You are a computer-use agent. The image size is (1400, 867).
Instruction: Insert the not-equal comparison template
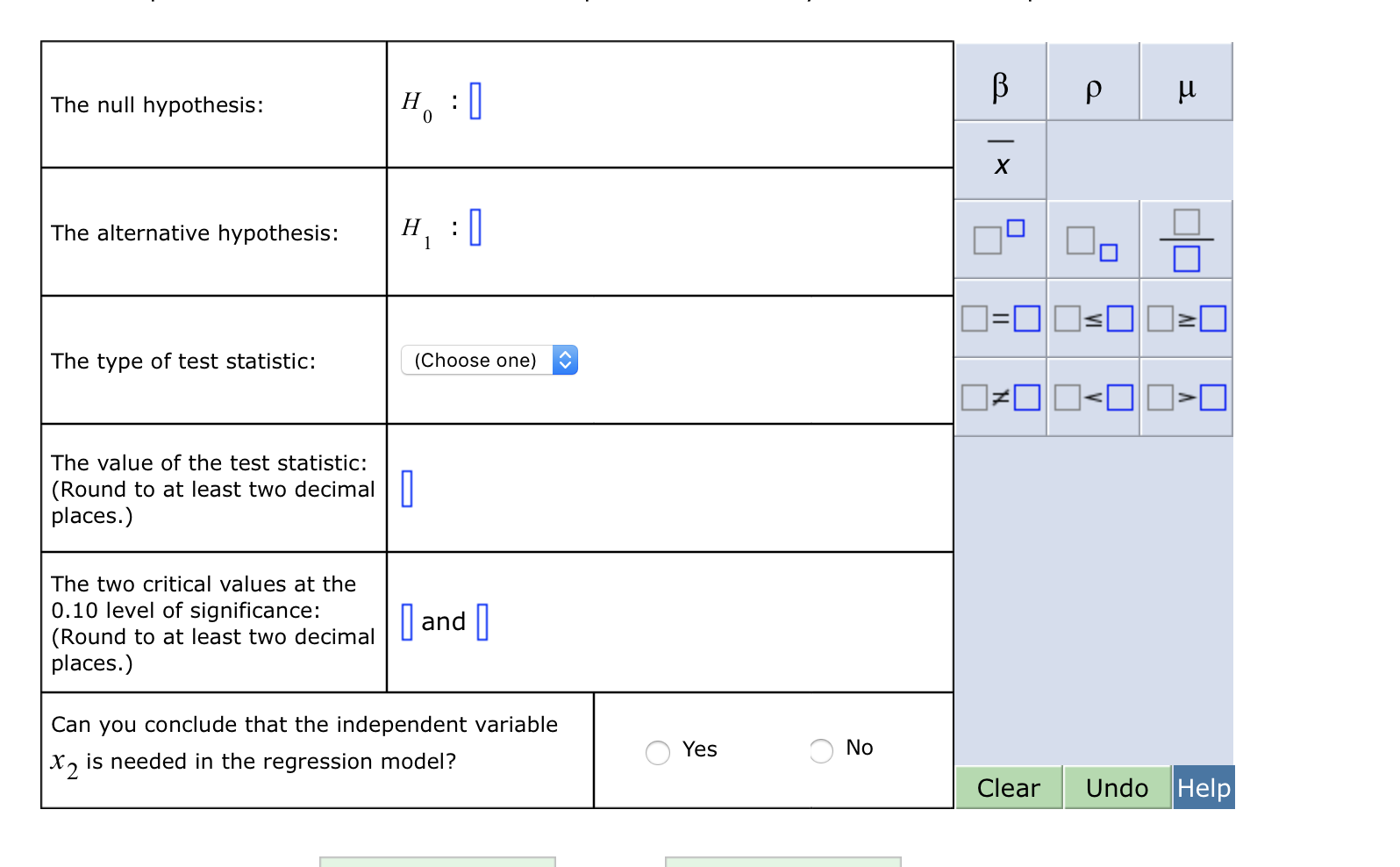point(999,397)
